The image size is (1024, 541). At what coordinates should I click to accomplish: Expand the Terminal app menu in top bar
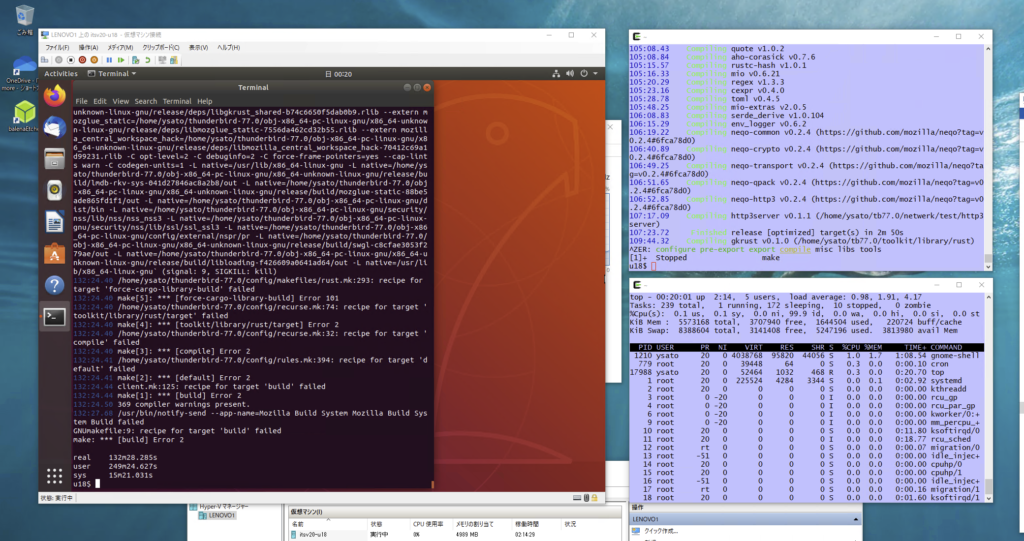coord(112,73)
